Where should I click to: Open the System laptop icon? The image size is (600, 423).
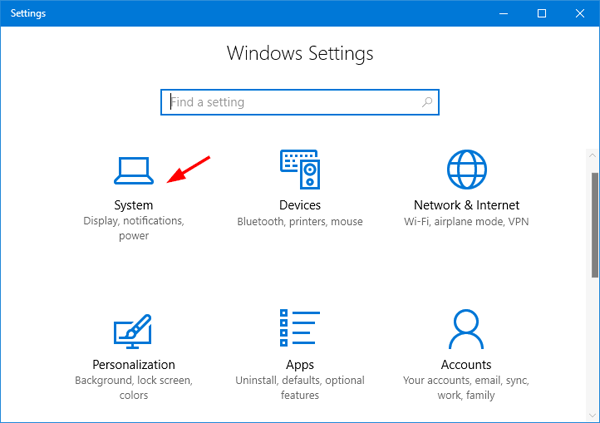(133, 170)
